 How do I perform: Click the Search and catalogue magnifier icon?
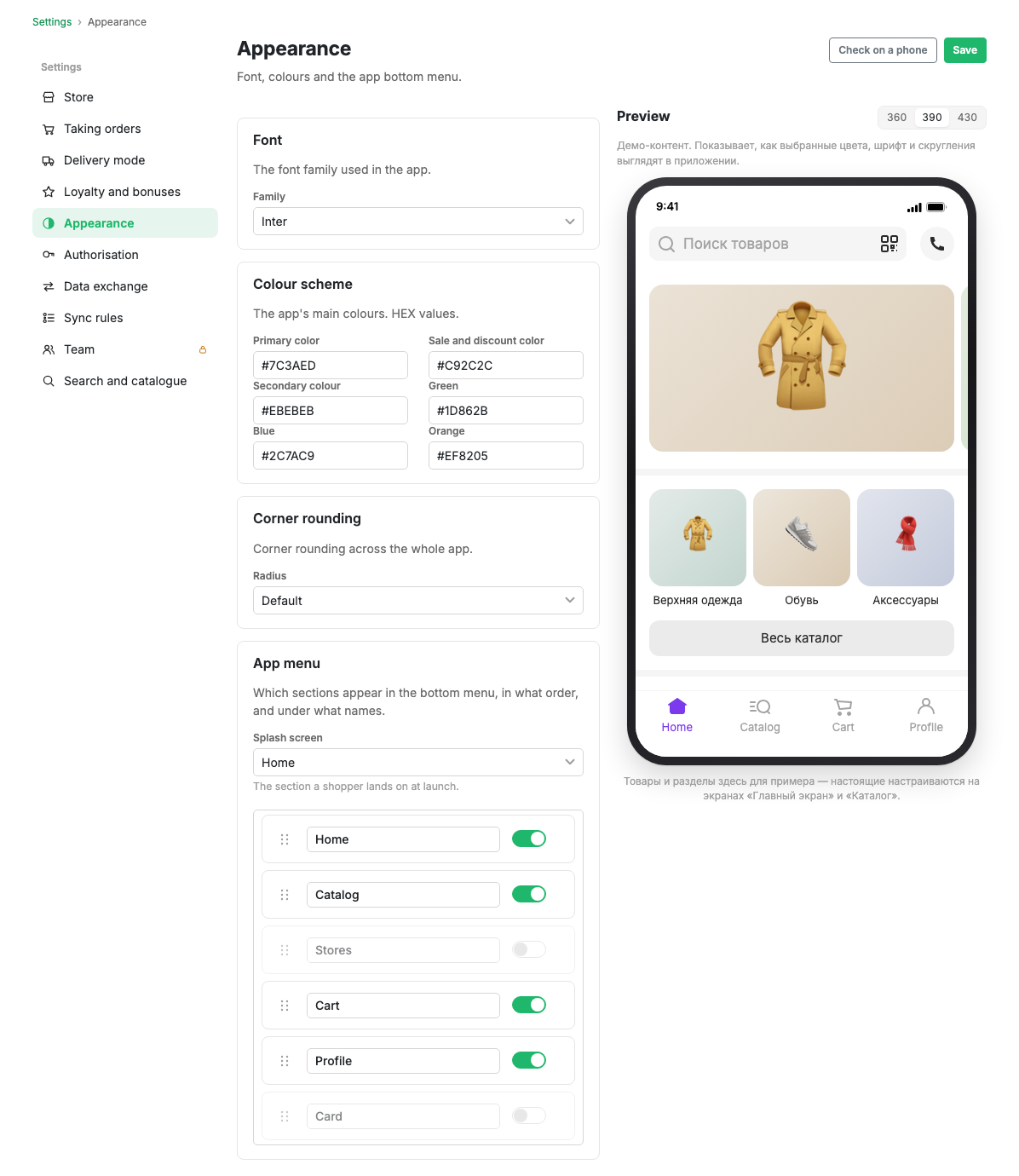pos(49,381)
